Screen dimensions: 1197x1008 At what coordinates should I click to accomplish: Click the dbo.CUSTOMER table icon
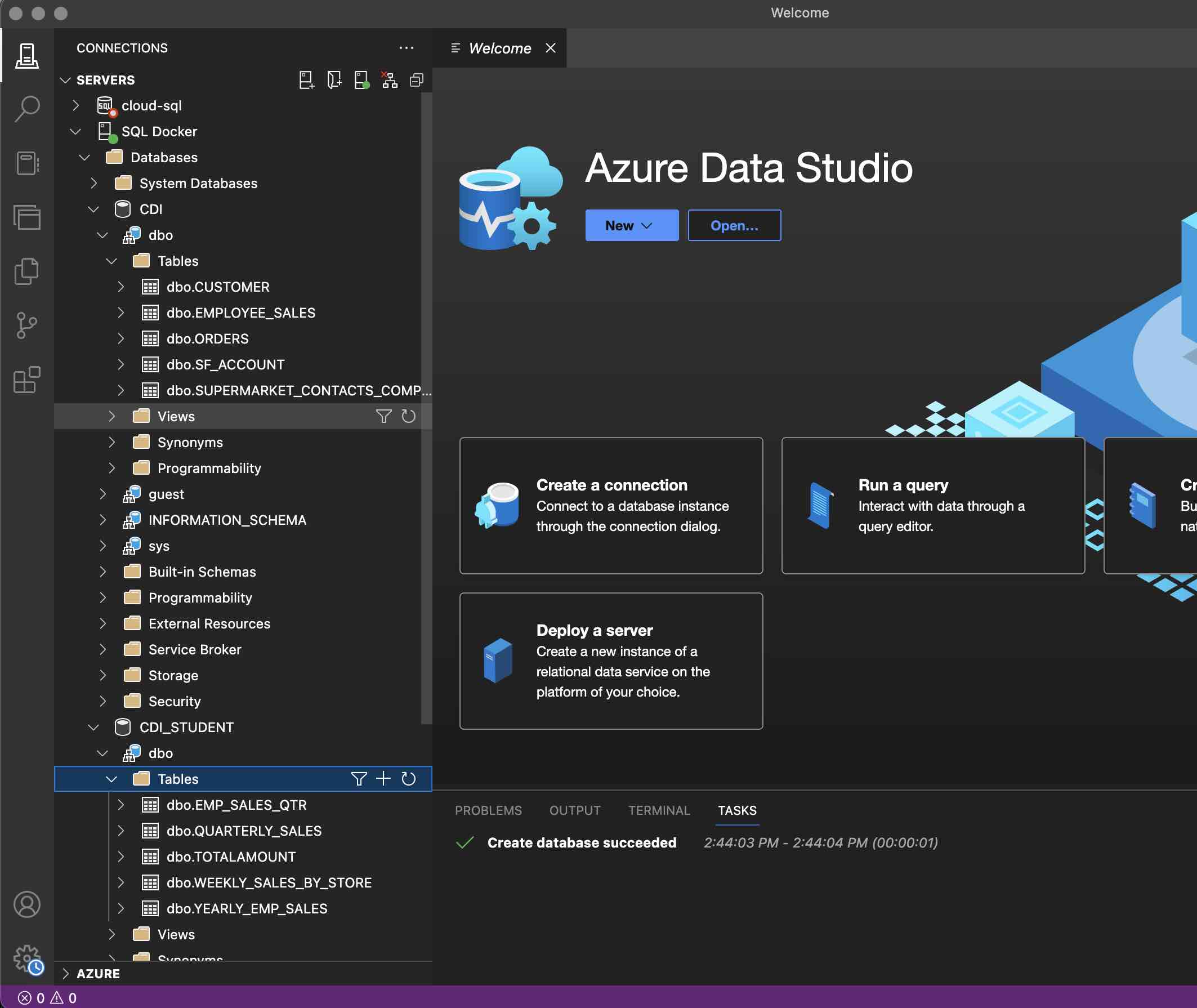tap(150, 287)
